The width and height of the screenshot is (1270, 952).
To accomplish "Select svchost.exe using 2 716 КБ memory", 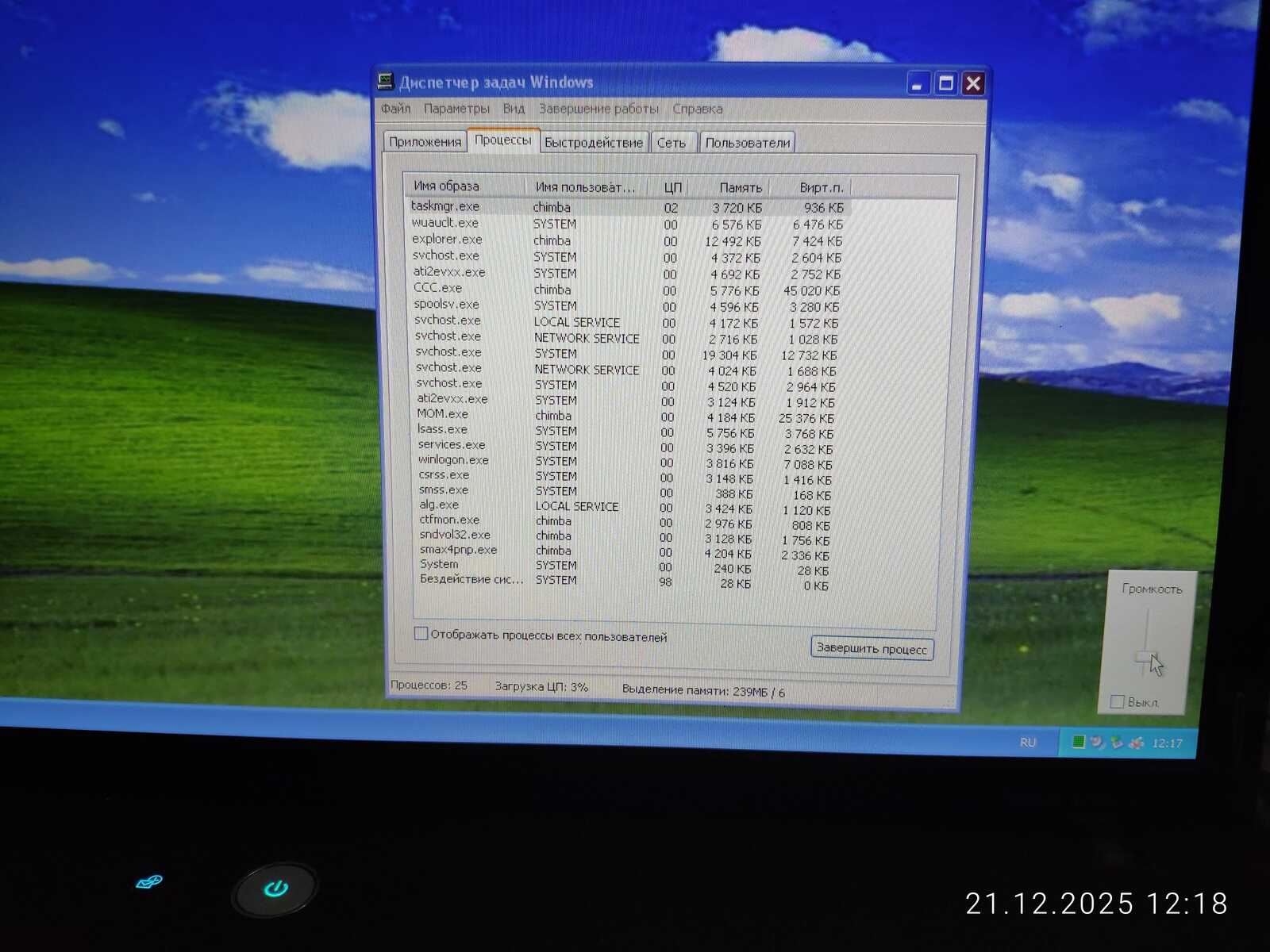I will (627, 338).
